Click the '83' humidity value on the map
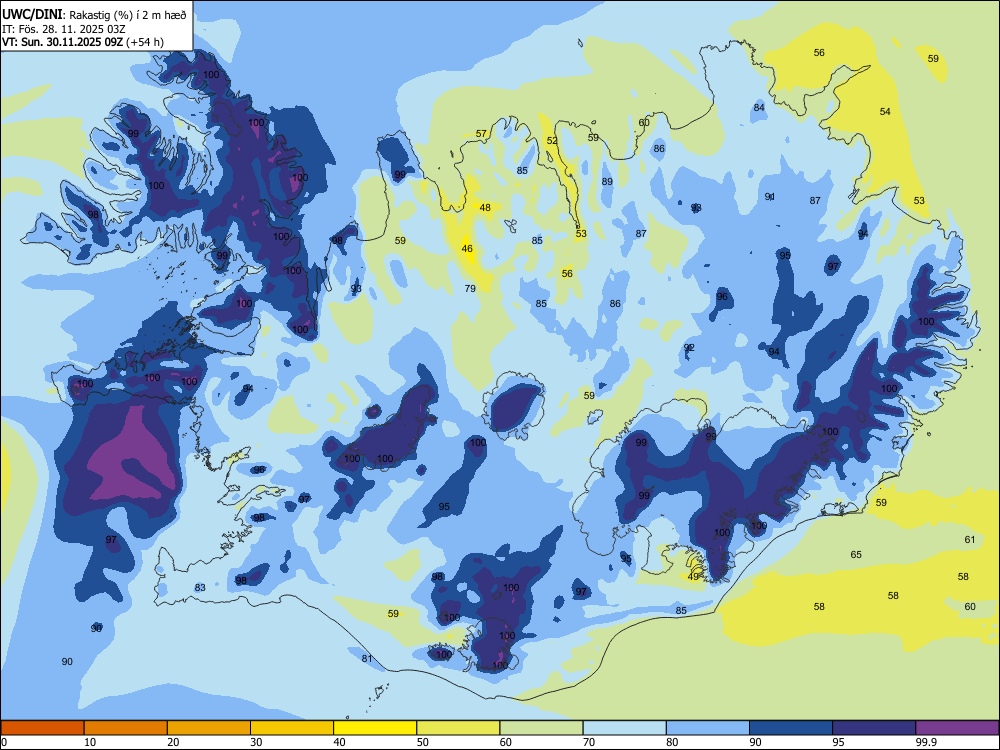 point(200,587)
